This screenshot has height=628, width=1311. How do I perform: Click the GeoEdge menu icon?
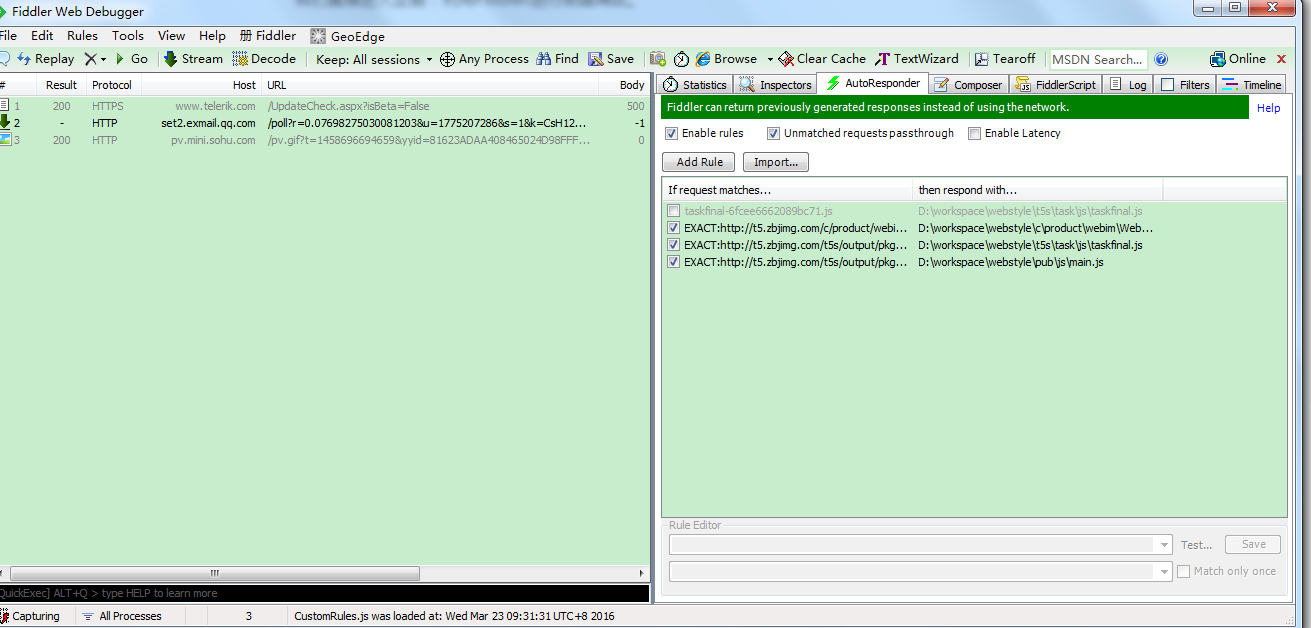(318, 36)
